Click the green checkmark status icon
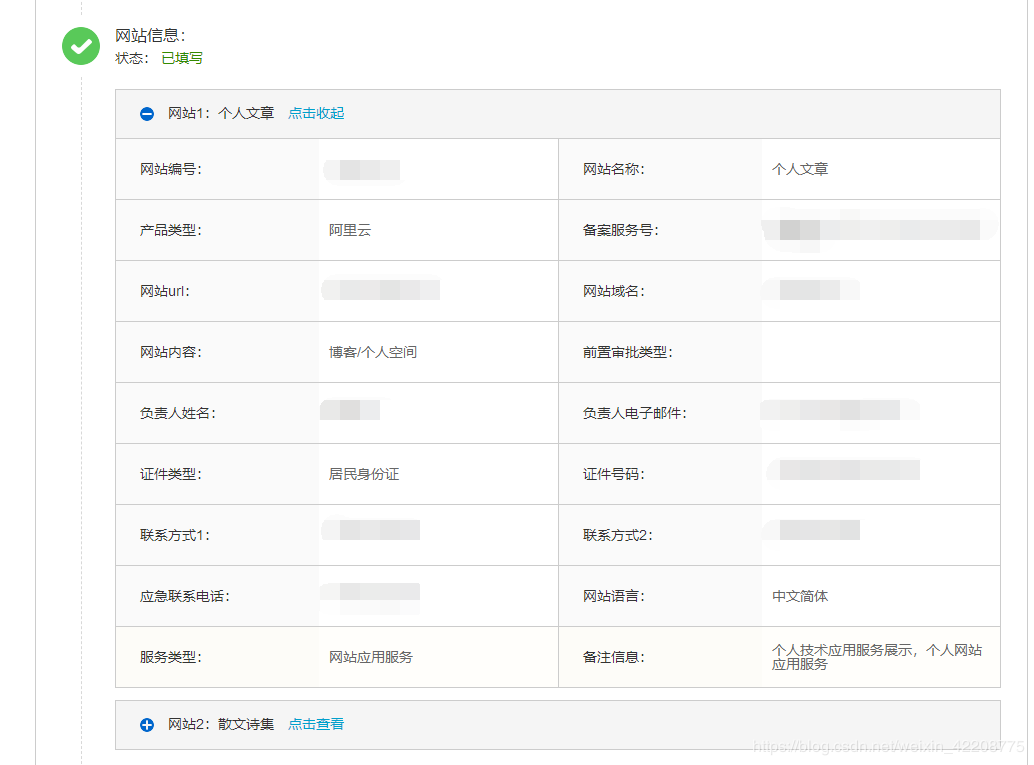The image size is (1034, 765). (81, 46)
